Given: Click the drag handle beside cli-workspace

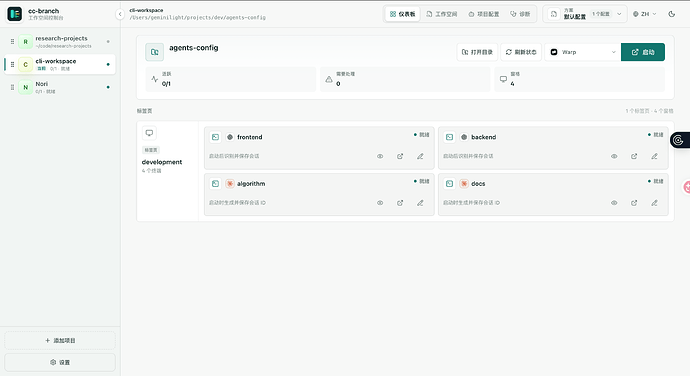Looking at the screenshot, I should [12, 65].
